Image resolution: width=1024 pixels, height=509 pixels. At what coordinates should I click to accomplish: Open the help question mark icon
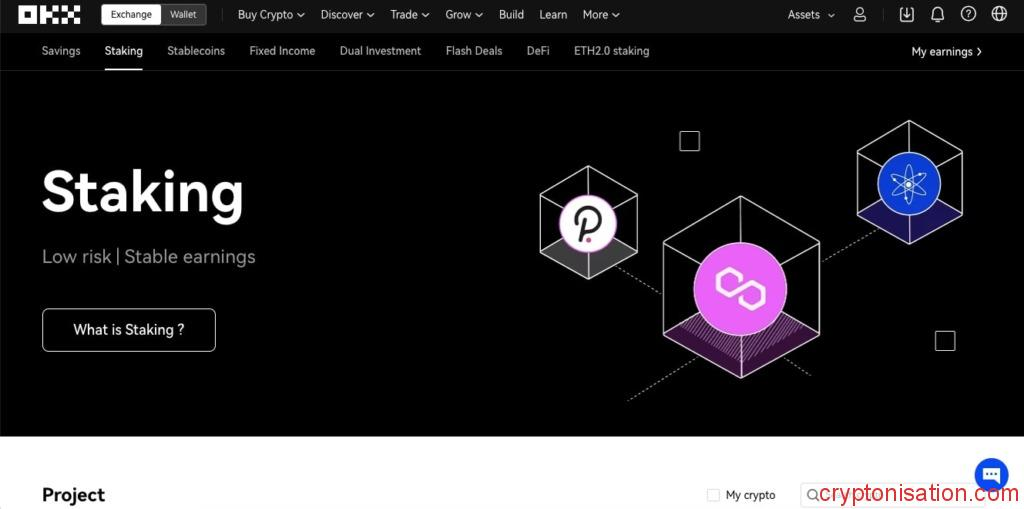click(x=968, y=15)
